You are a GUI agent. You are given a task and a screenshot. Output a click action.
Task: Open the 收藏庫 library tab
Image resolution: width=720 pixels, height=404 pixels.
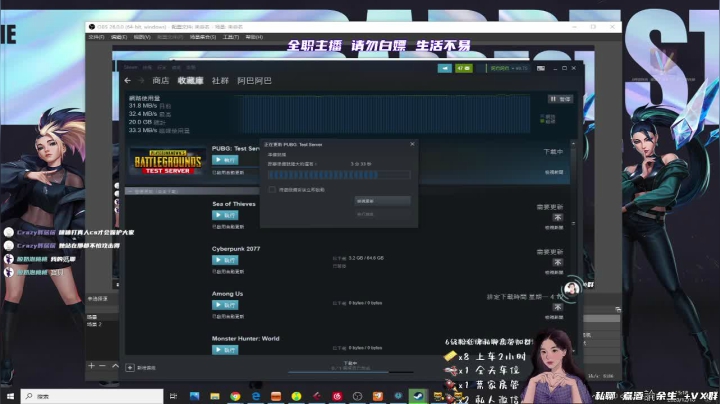coord(191,80)
